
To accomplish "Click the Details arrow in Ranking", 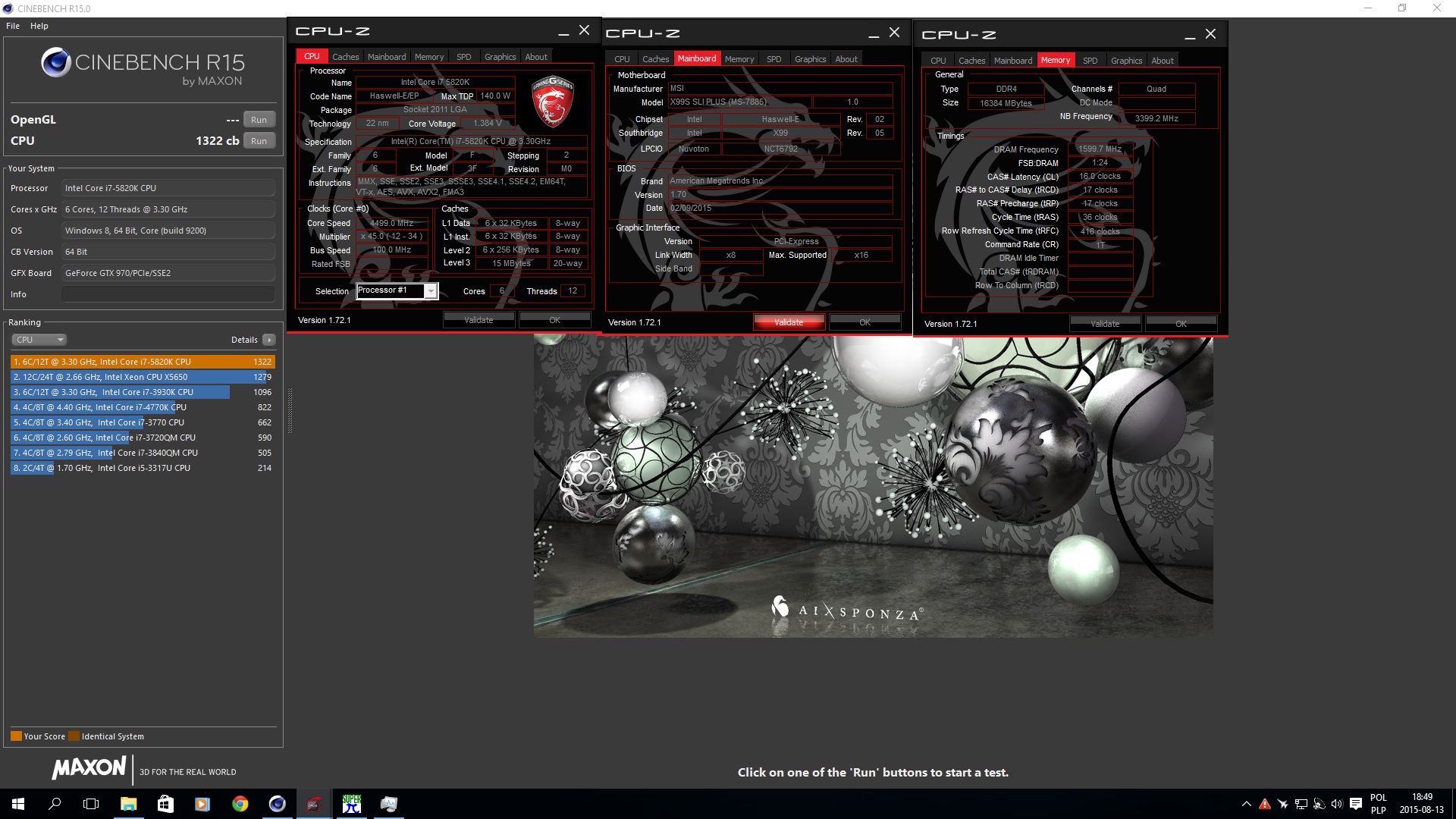I will coord(269,340).
